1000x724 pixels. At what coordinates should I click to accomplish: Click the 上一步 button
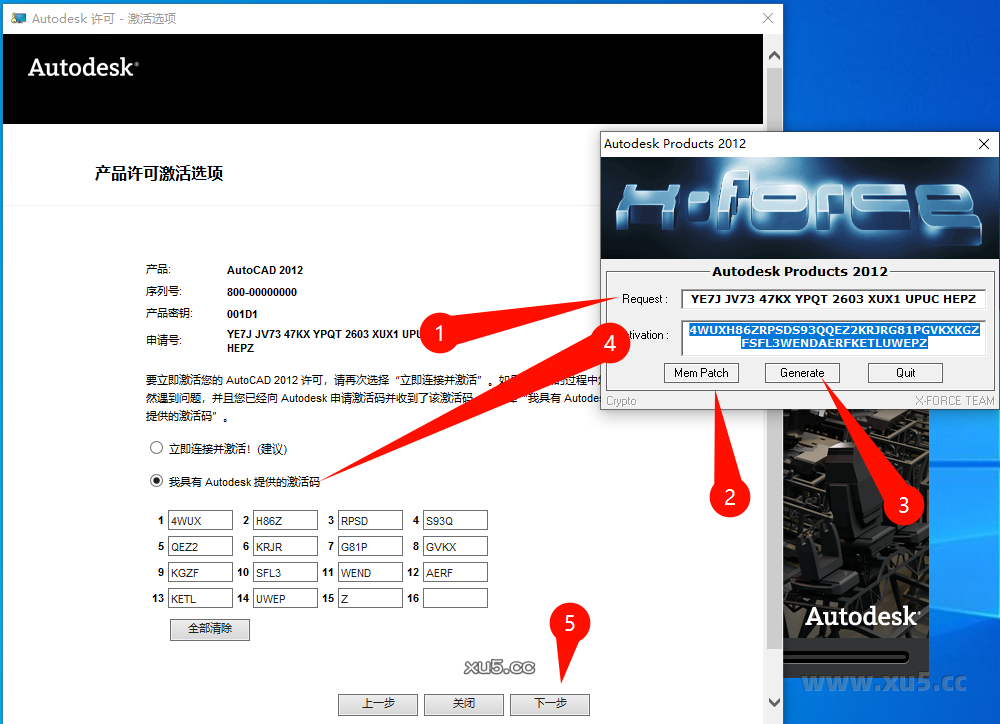377,704
